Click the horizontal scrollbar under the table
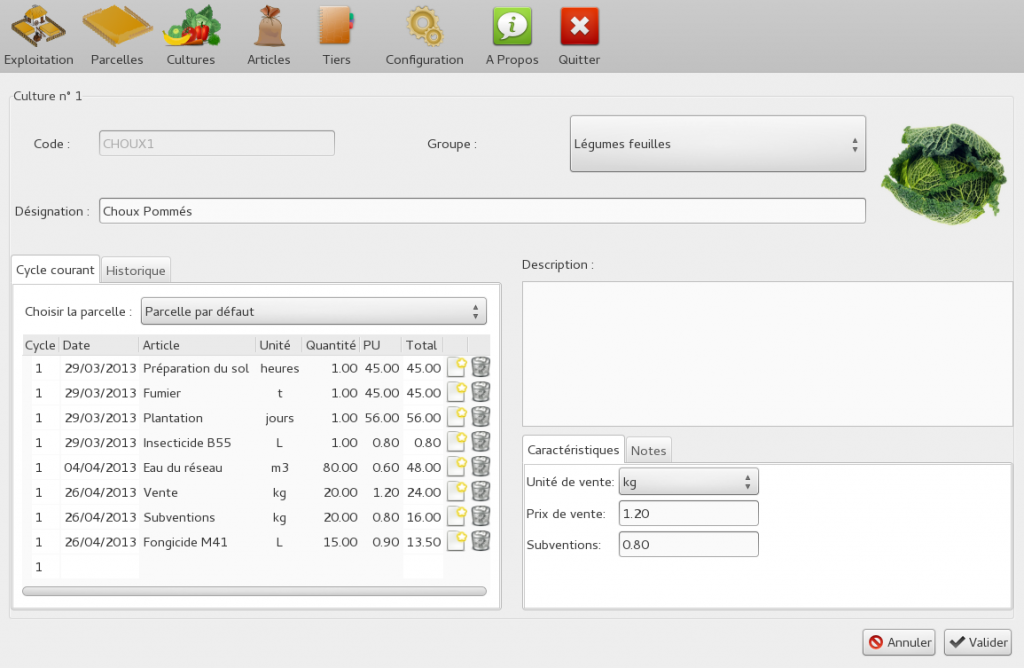1024x668 pixels. point(254,591)
